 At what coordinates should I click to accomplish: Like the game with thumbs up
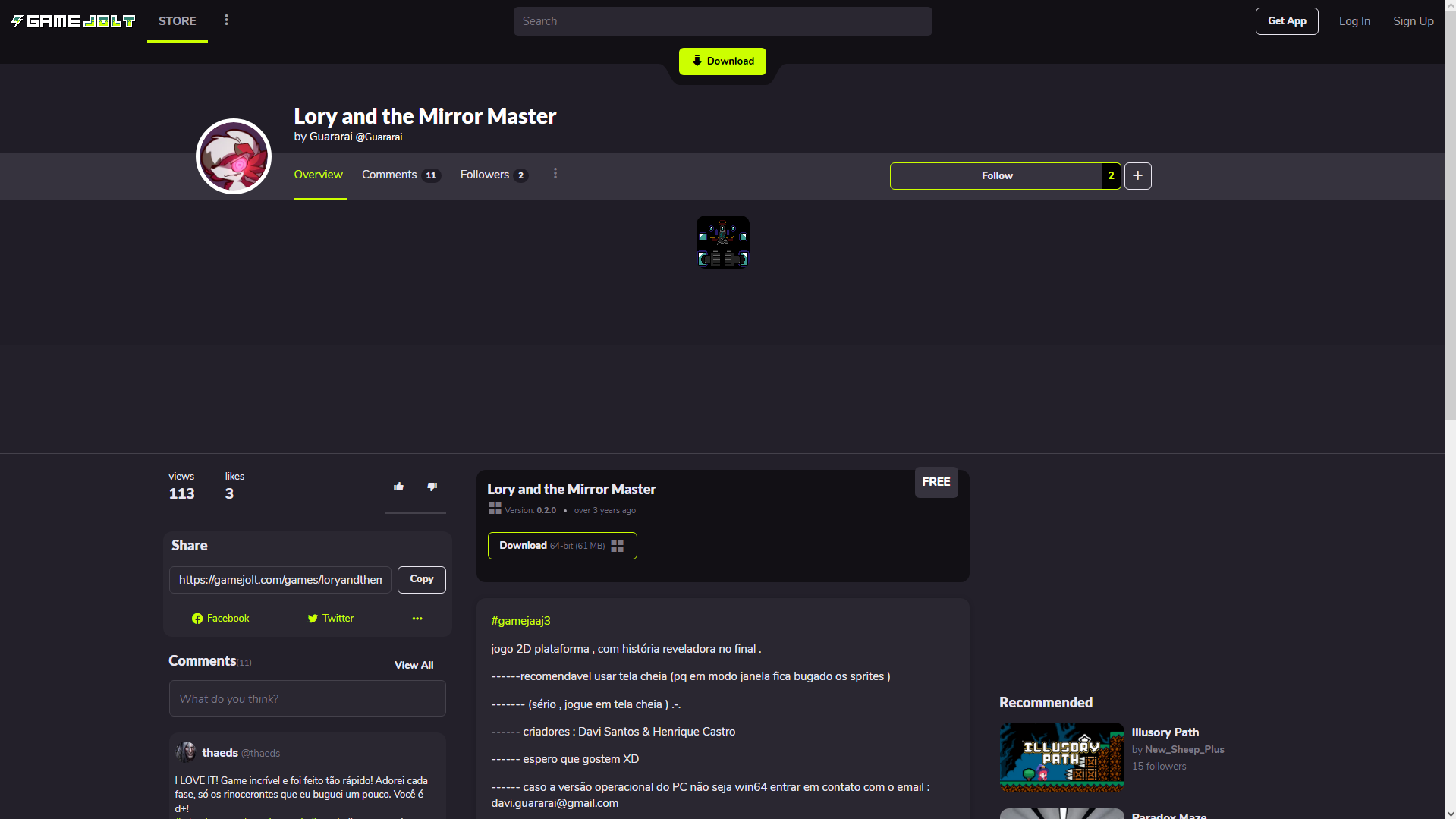[398, 487]
